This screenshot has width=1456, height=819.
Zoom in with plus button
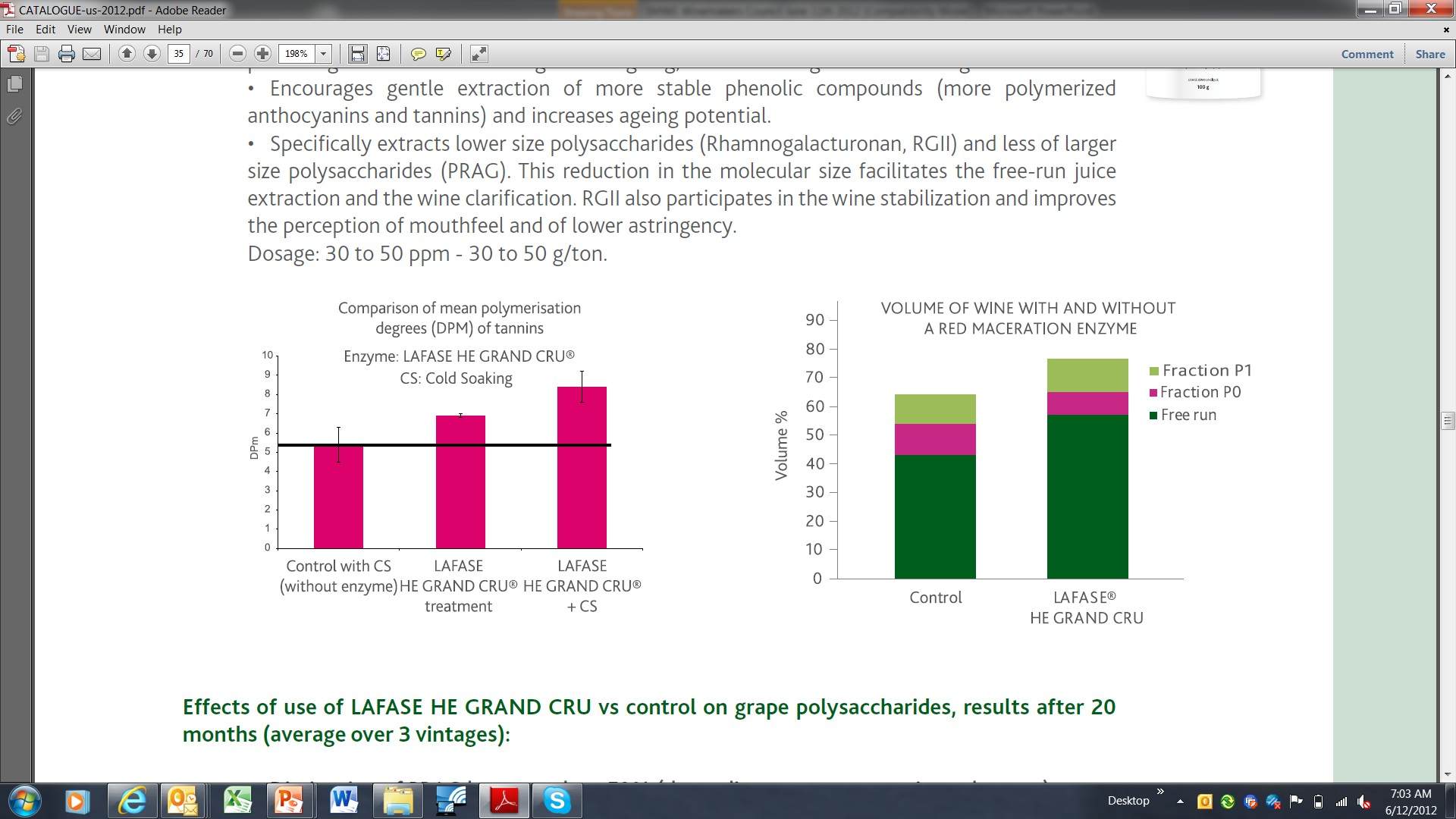(262, 54)
